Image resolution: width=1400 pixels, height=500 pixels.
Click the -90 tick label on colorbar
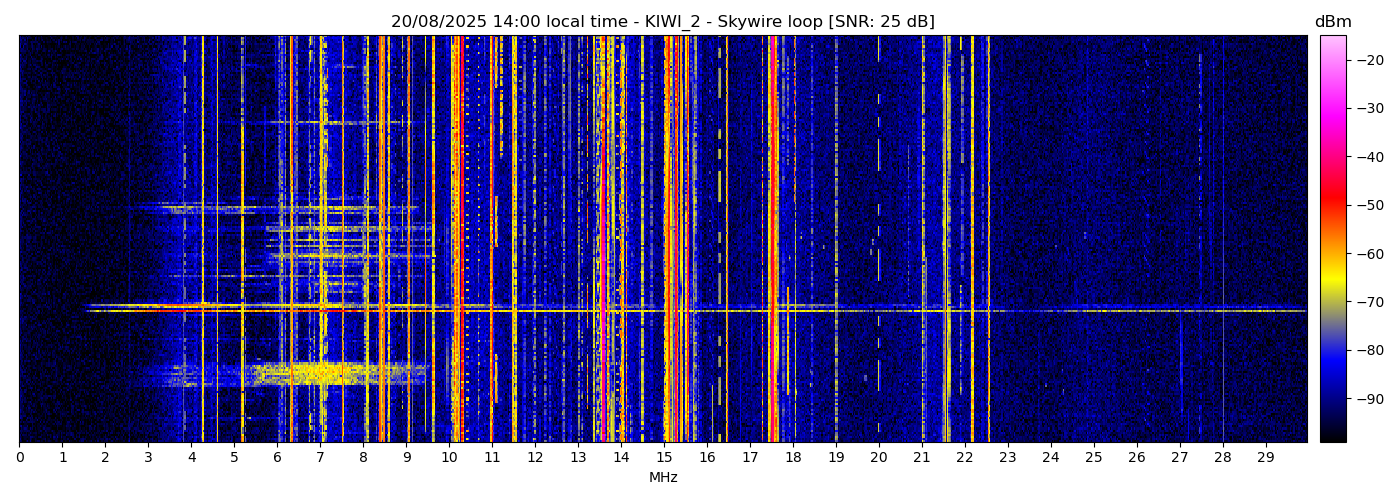coord(1367,399)
